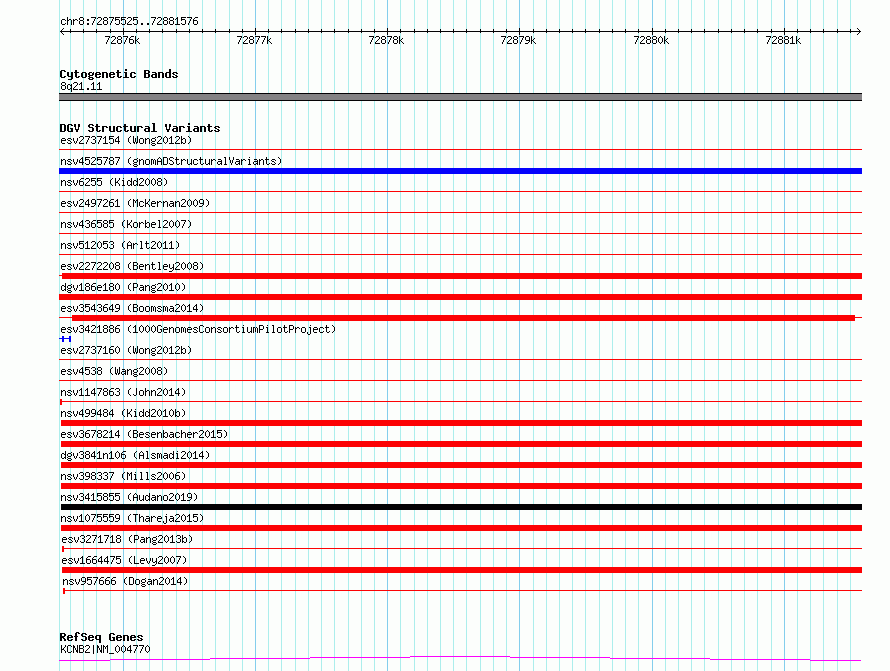
Task: Click the red nsv398337 variant bar
Action: click(x=461, y=486)
